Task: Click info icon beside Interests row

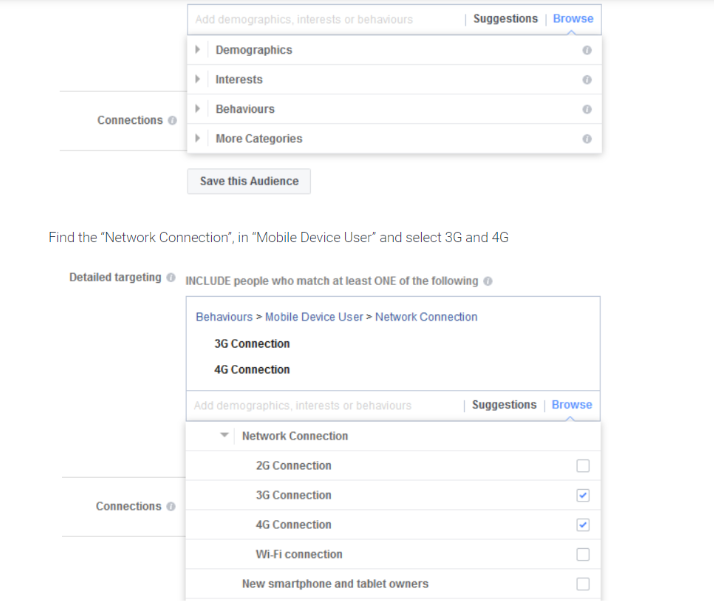Action: click(587, 80)
